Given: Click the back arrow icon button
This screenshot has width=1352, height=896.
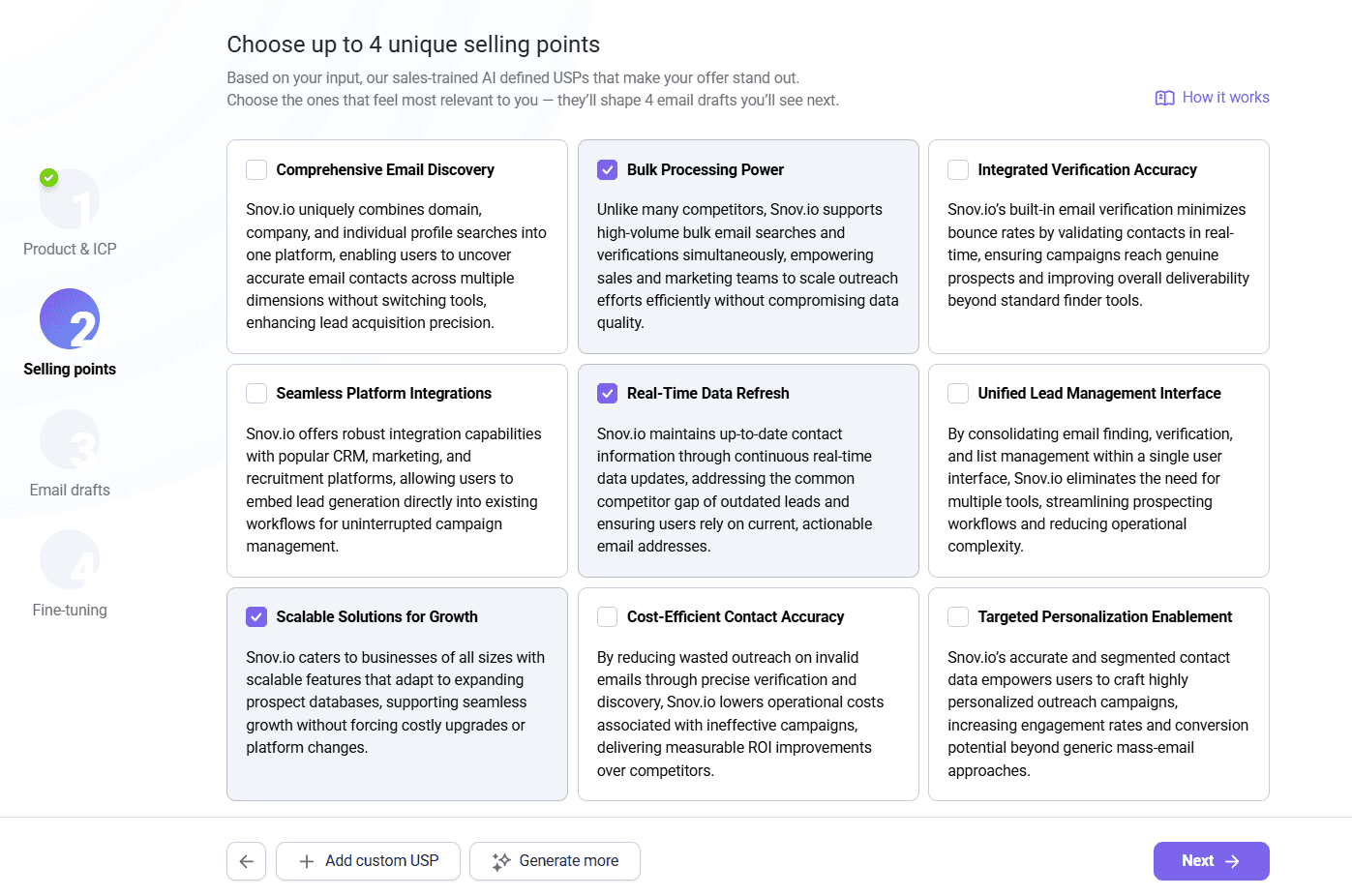Looking at the screenshot, I should click(246, 861).
